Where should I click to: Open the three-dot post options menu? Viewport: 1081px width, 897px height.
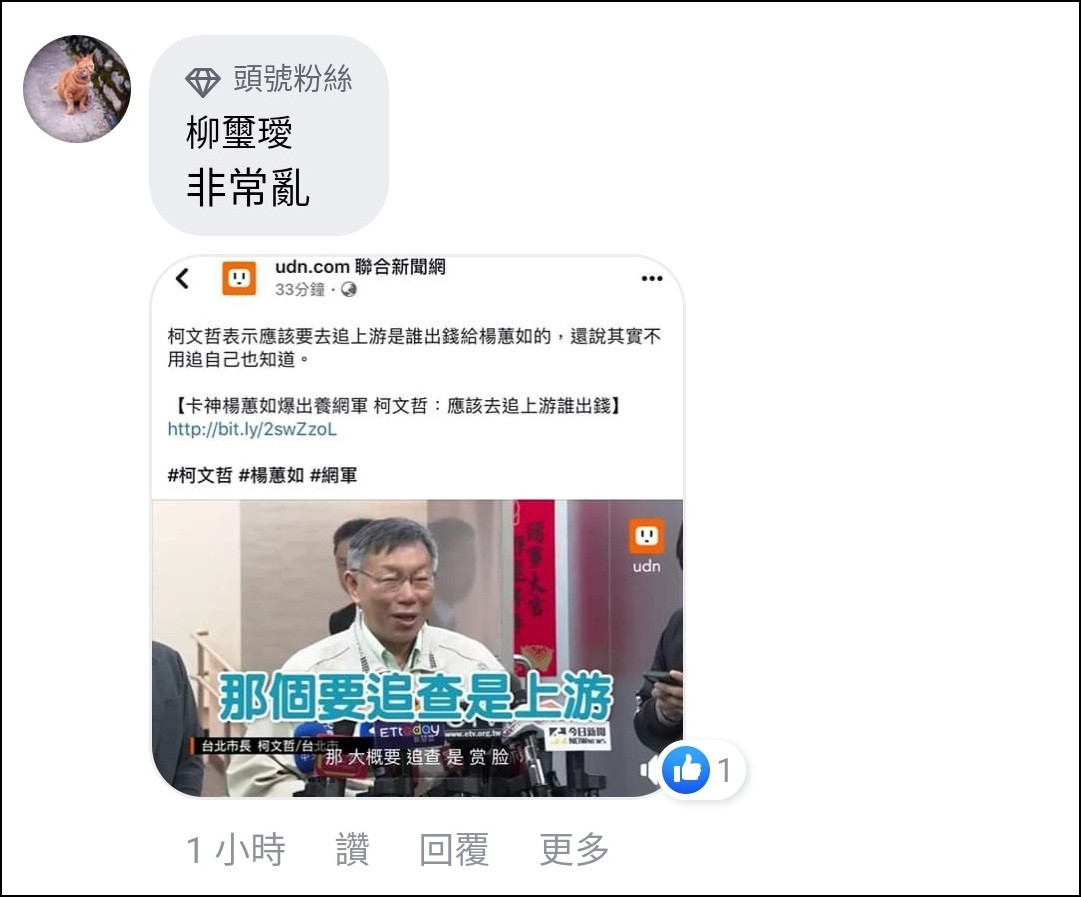pos(651,279)
